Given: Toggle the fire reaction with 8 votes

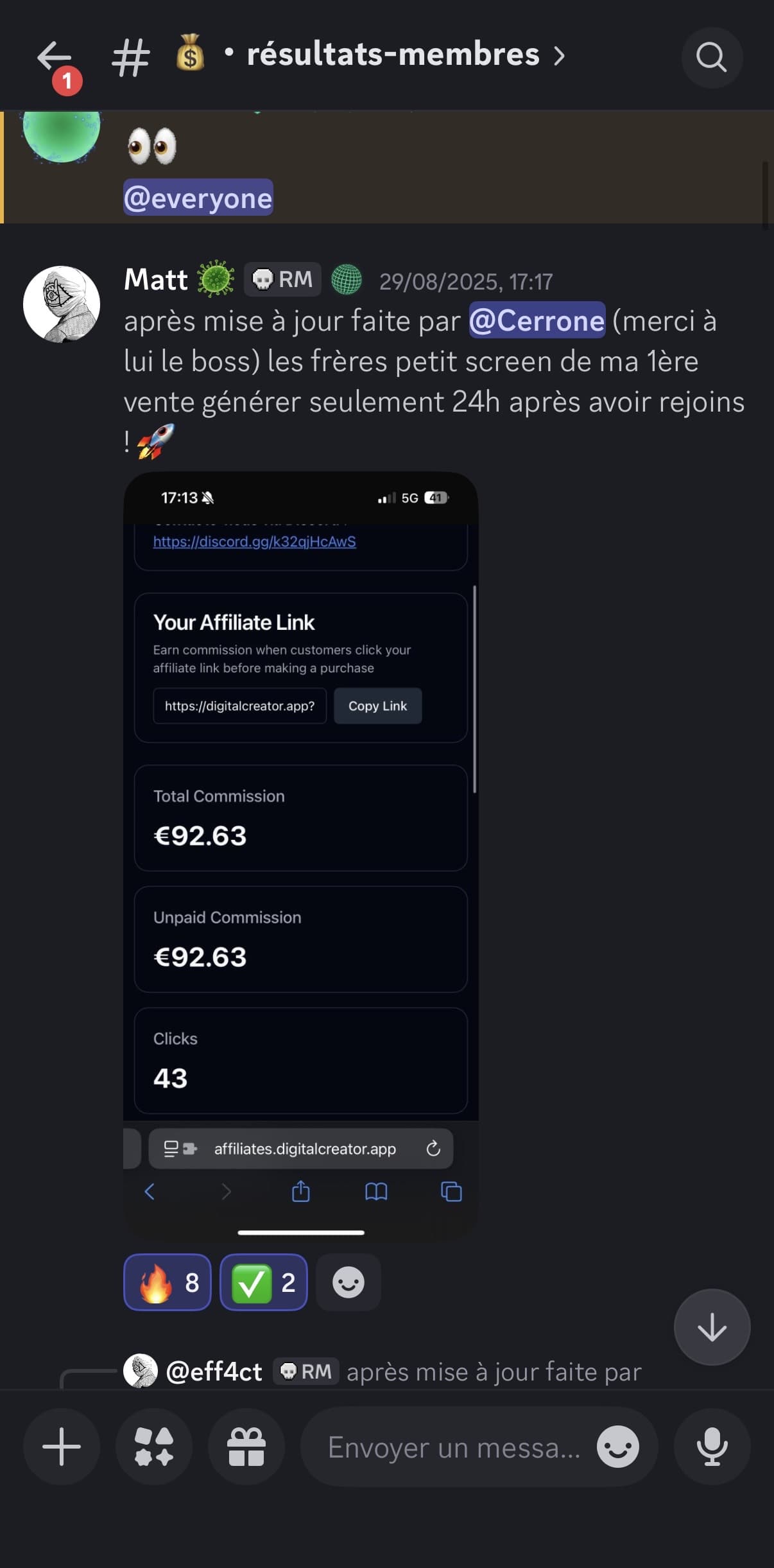Looking at the screenshot, I should 168,1282.
